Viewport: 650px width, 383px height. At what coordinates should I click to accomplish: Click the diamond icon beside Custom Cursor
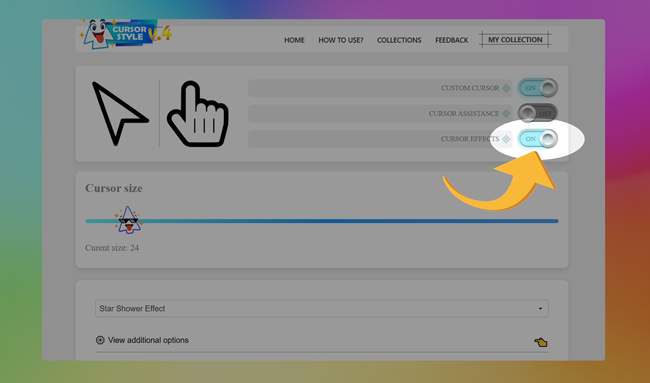506,88
